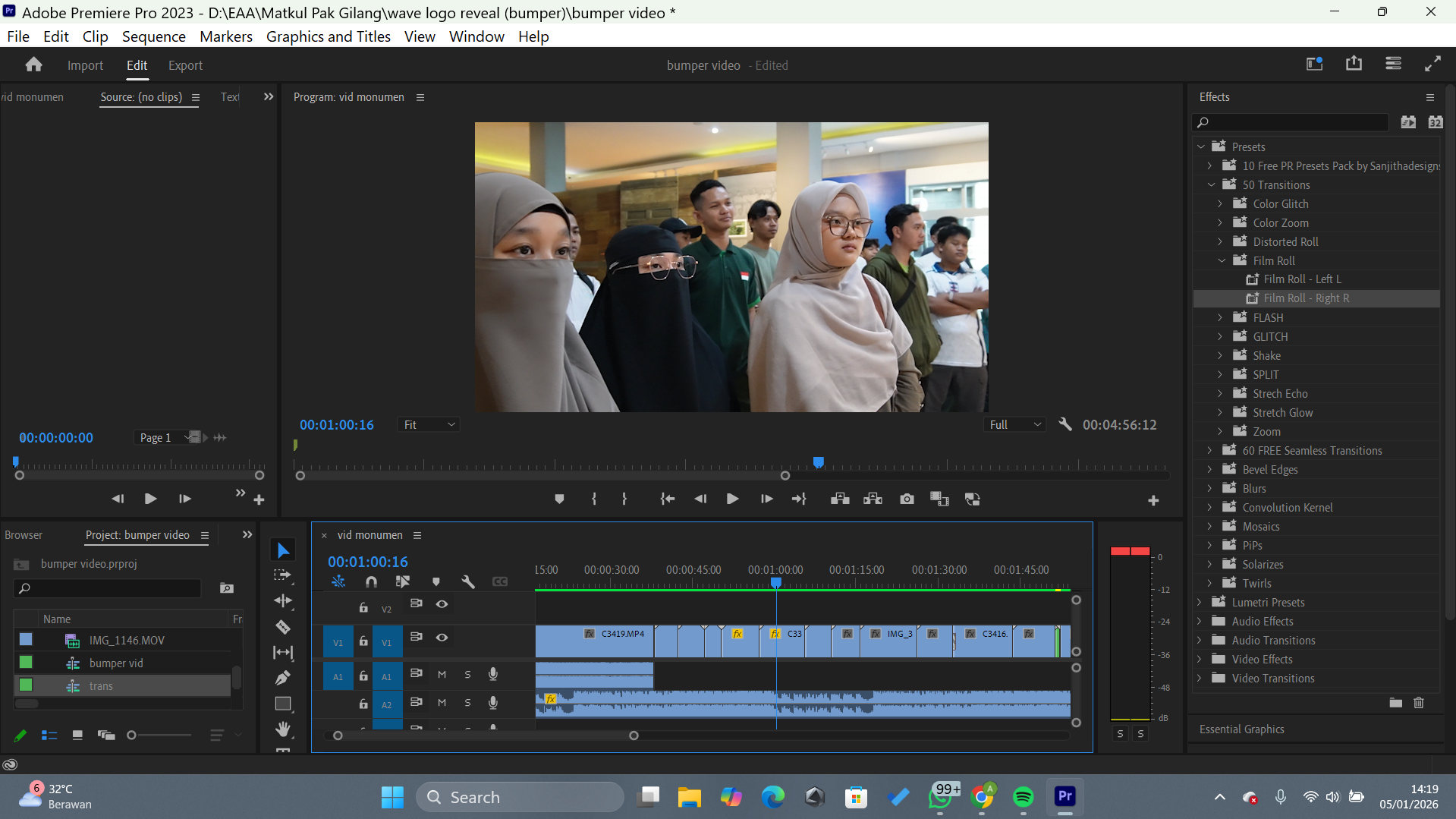
Task: Collapse the 50 Transitions folder
Action: (x=1212, y=184)
